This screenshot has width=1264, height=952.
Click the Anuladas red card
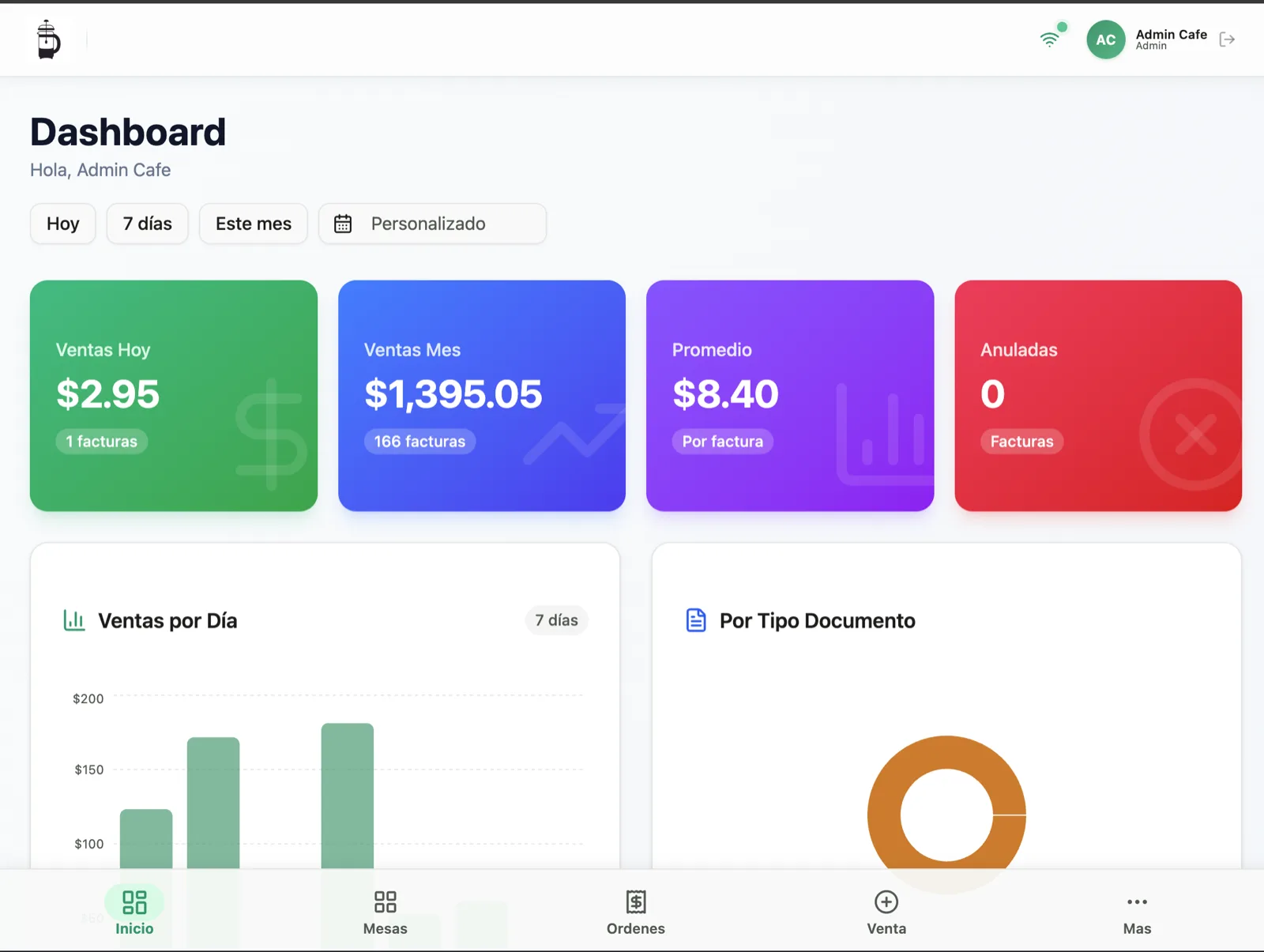click(1098, 395)
